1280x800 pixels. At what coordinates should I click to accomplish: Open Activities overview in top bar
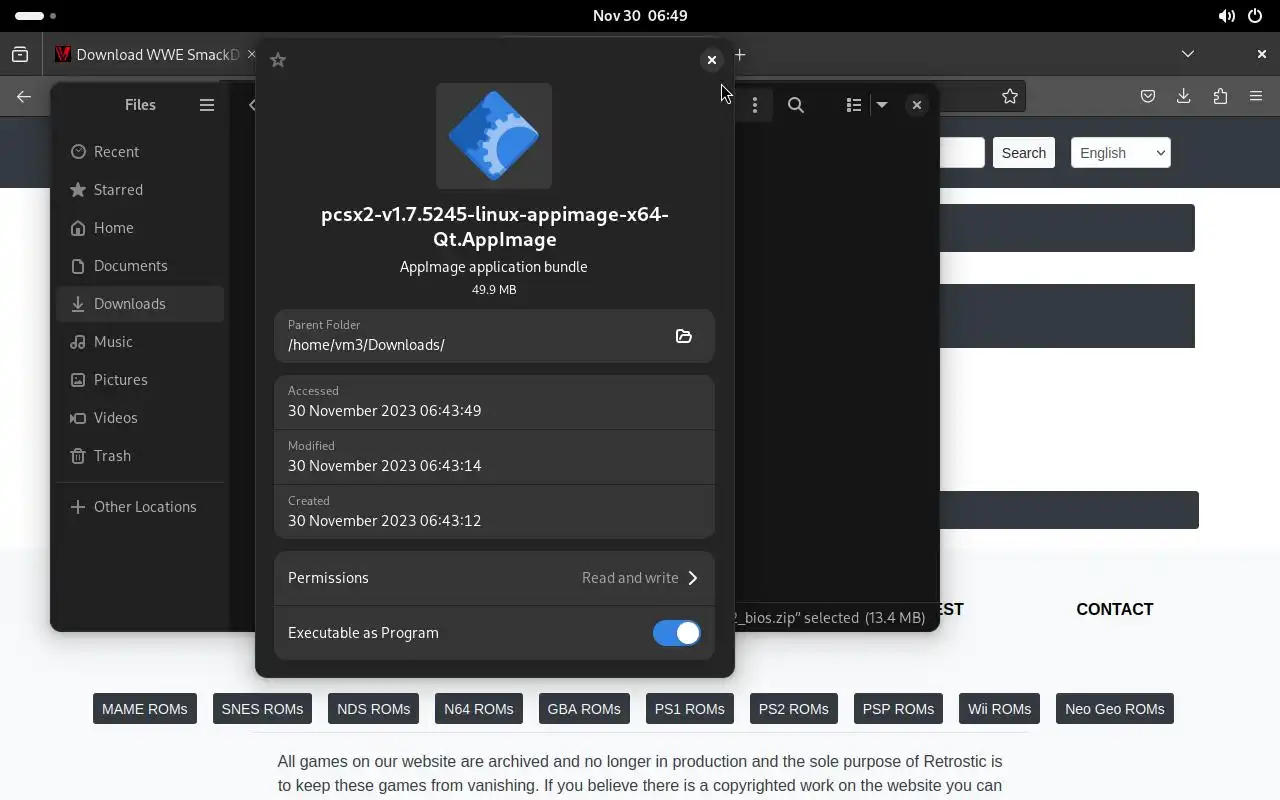(36, 16)
